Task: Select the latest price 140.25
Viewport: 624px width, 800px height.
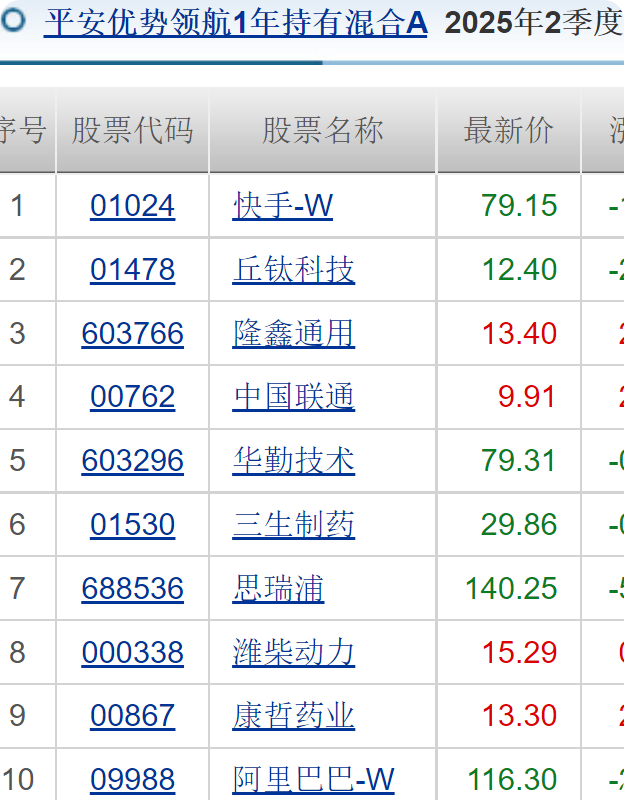Action: [511, 588]
